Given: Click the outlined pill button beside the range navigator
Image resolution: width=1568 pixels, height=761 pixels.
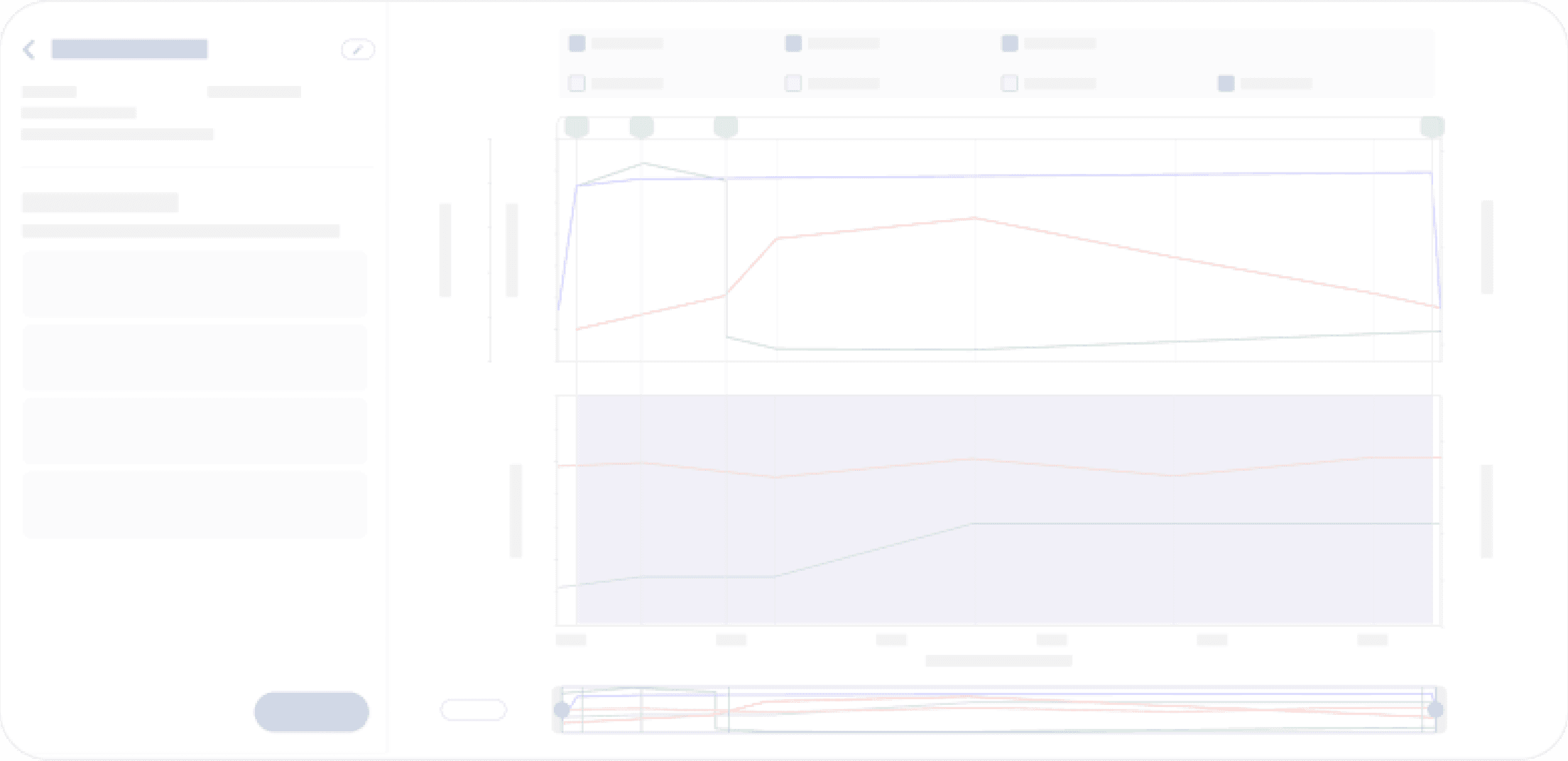Looking at the screenshot, I should [x=474, y=710].
